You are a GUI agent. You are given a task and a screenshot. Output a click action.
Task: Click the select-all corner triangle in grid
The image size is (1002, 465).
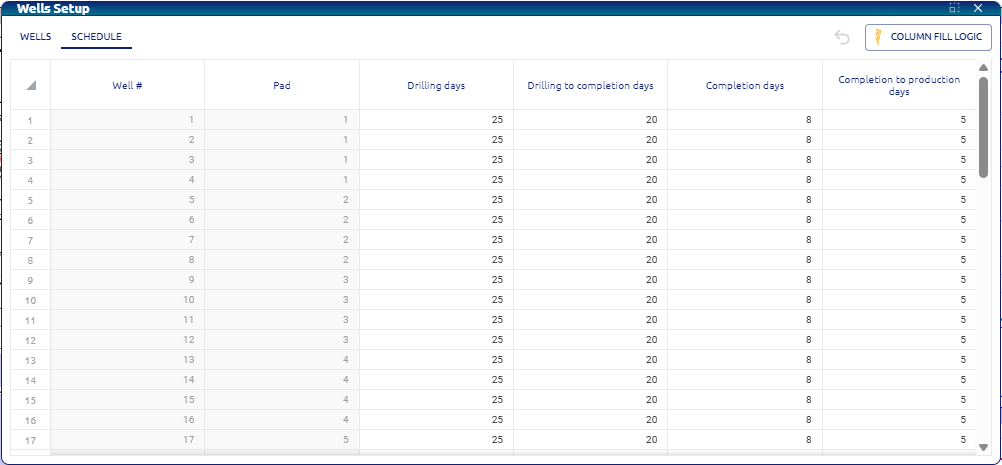click(30, 85)
